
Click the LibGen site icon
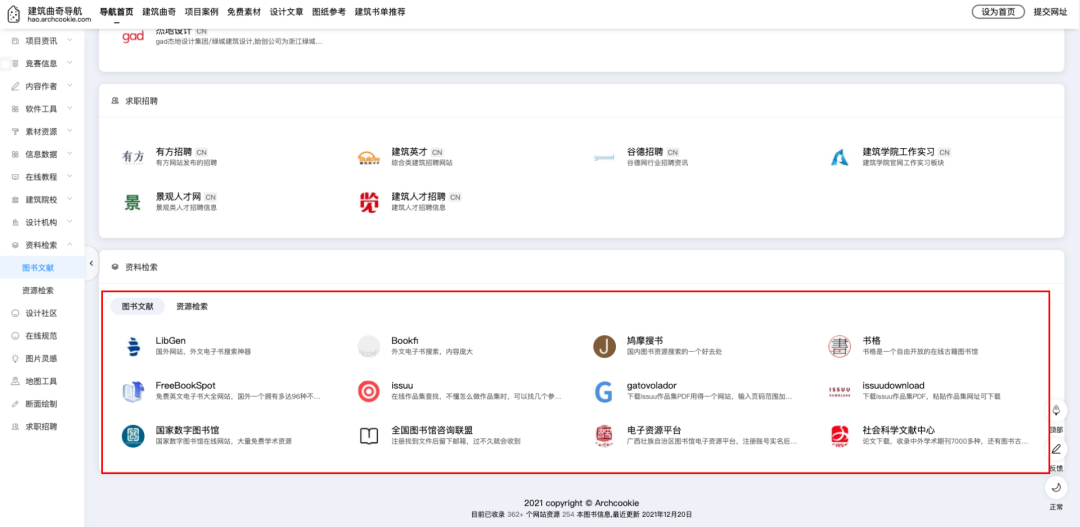tap(133, 347)
